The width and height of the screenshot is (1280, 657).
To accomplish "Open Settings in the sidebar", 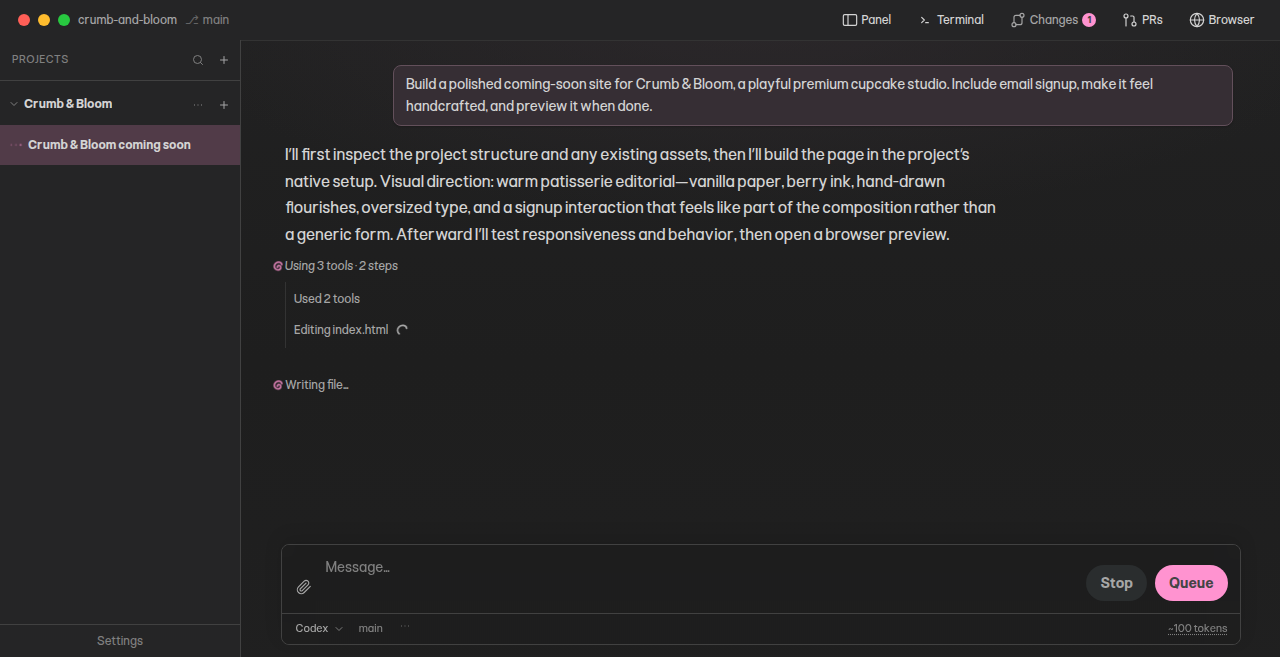I will click(120, 641).
